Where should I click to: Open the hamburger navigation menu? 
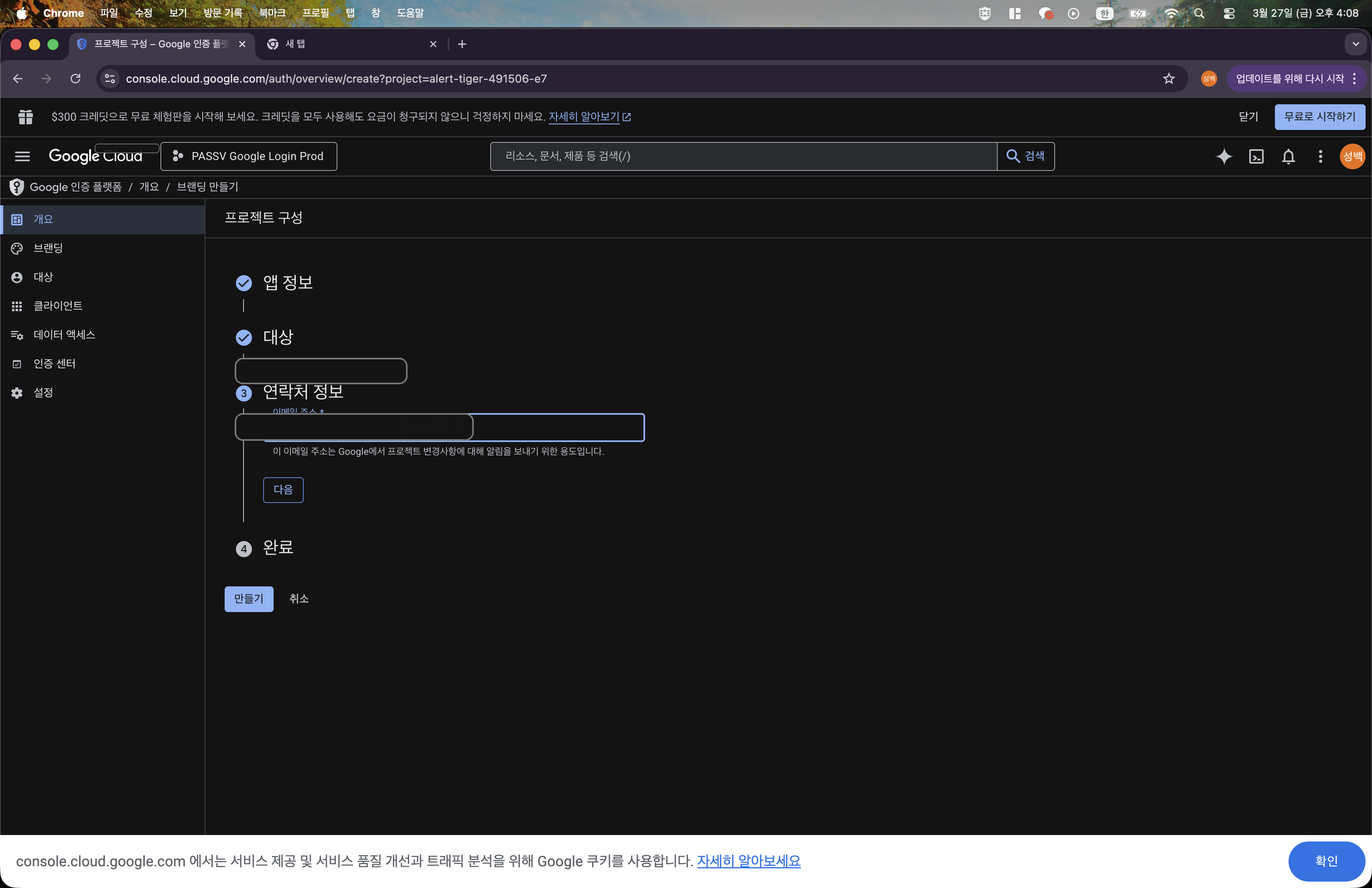22,156
